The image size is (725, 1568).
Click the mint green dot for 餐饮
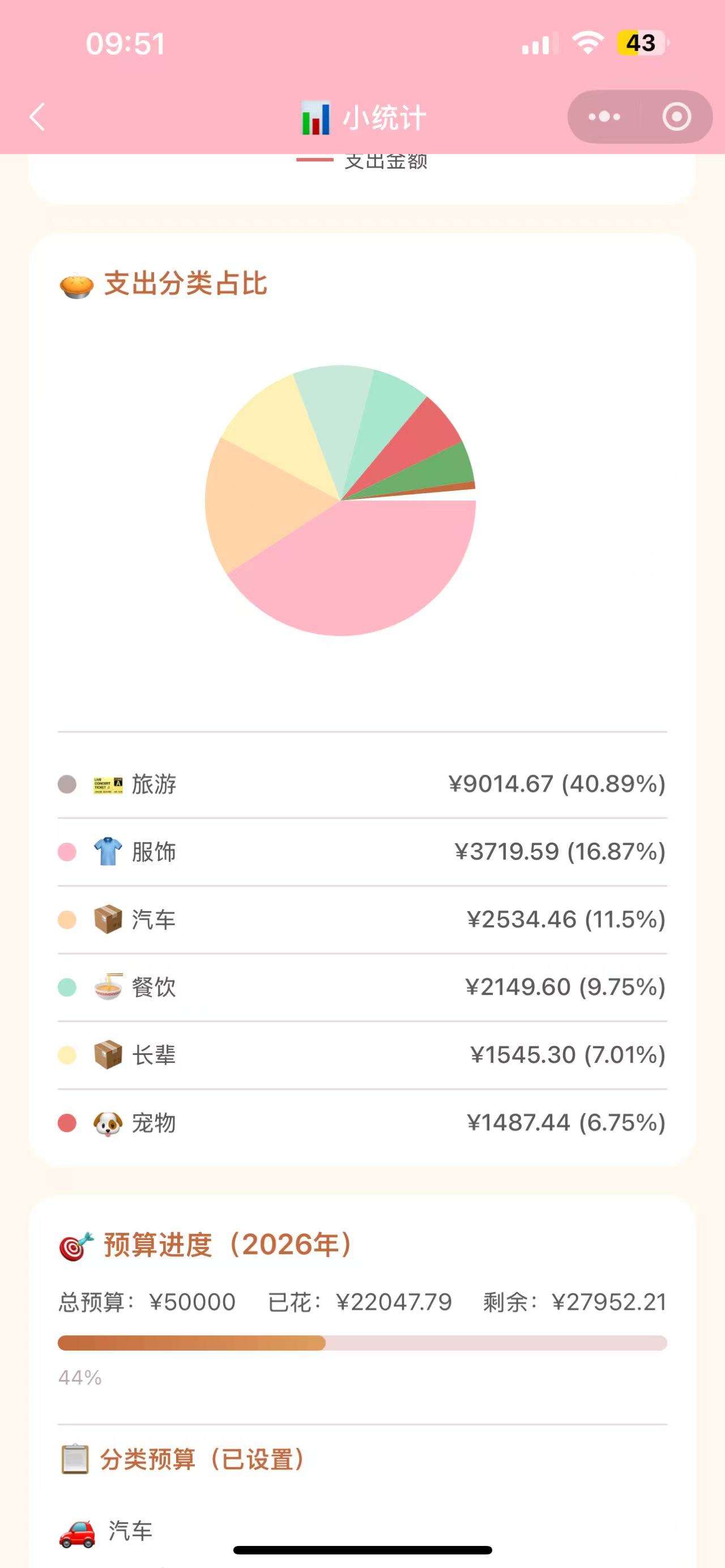pyautogui.click(x=67, y=986)
